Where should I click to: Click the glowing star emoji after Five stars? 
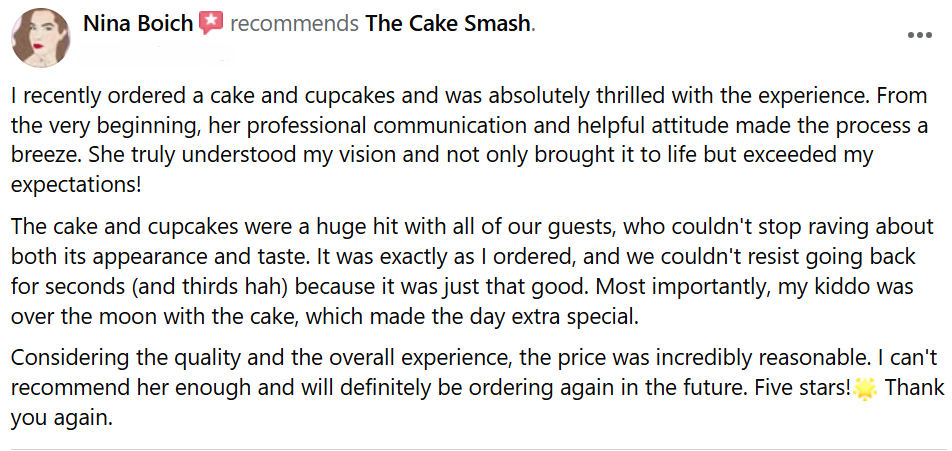click(865, 388)
